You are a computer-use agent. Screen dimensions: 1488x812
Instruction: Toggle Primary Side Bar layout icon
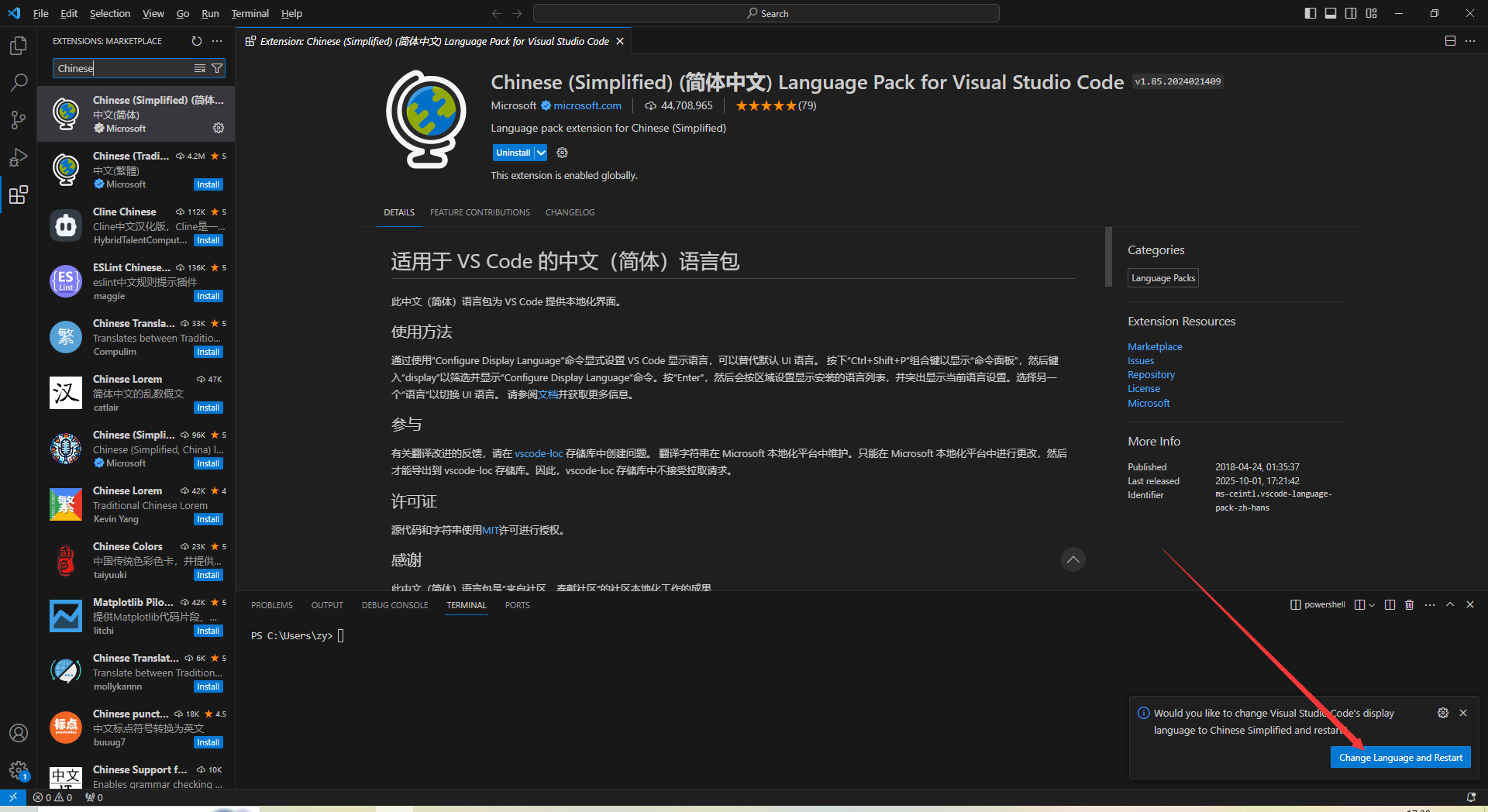tap(1311, 13)
